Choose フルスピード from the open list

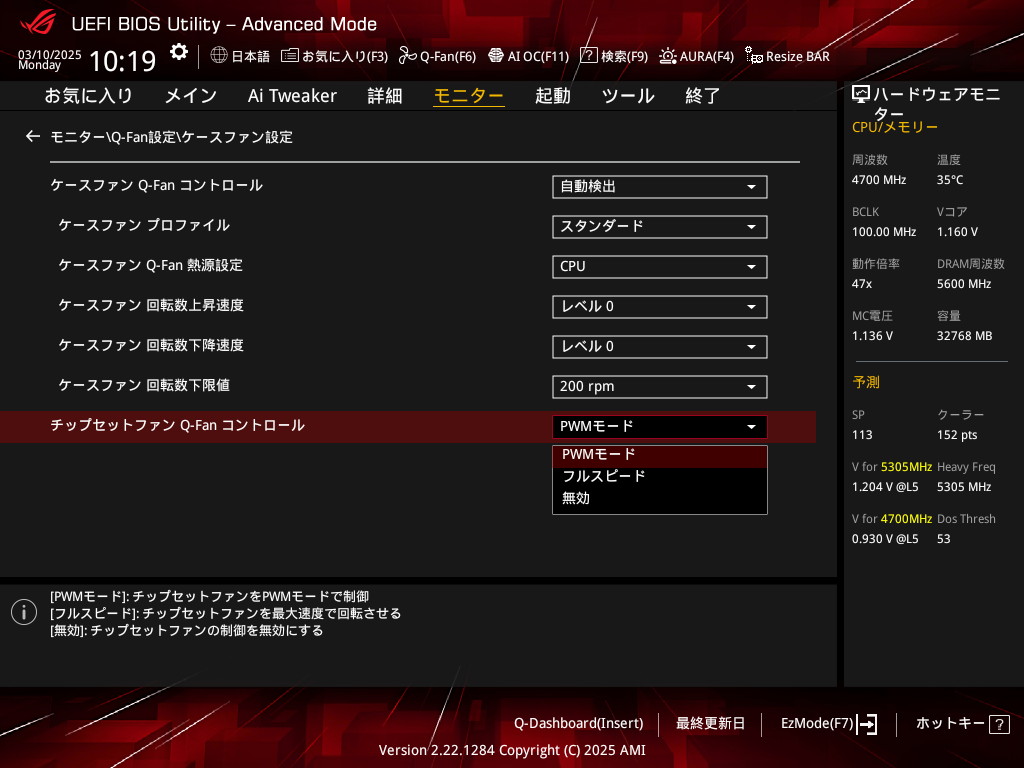660,476
